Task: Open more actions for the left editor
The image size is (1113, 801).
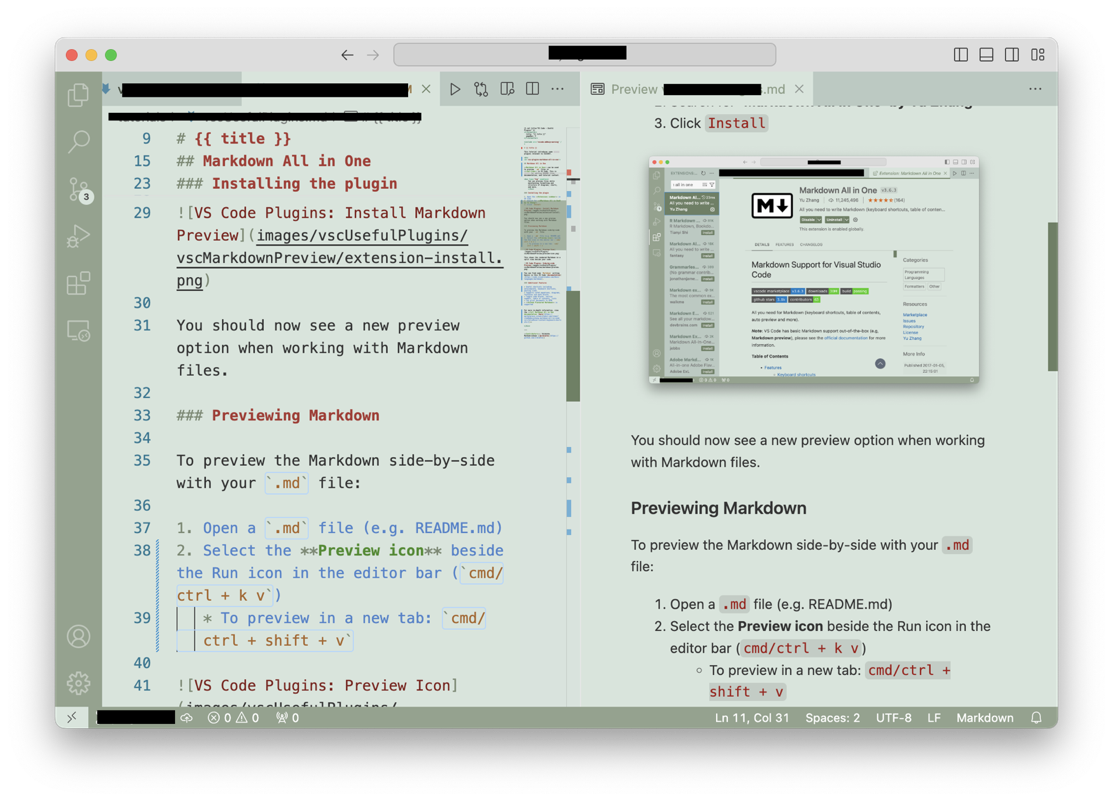Action: [558, 89]
